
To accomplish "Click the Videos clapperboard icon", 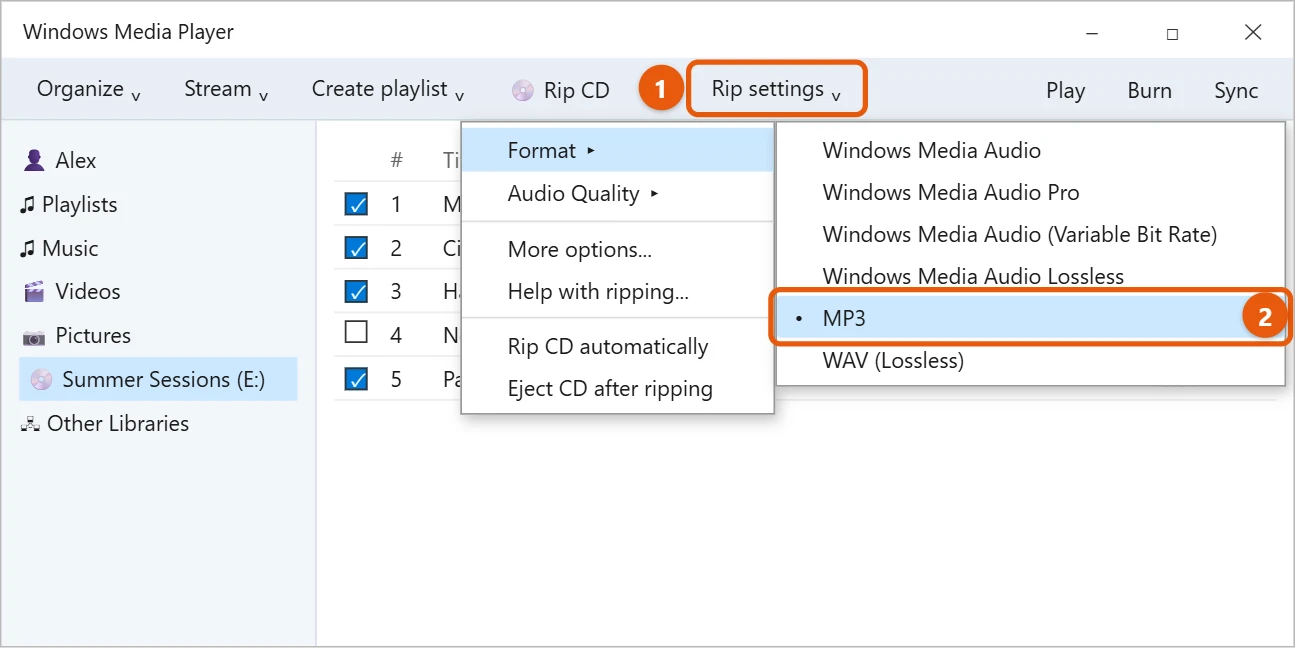I will 35,292.
